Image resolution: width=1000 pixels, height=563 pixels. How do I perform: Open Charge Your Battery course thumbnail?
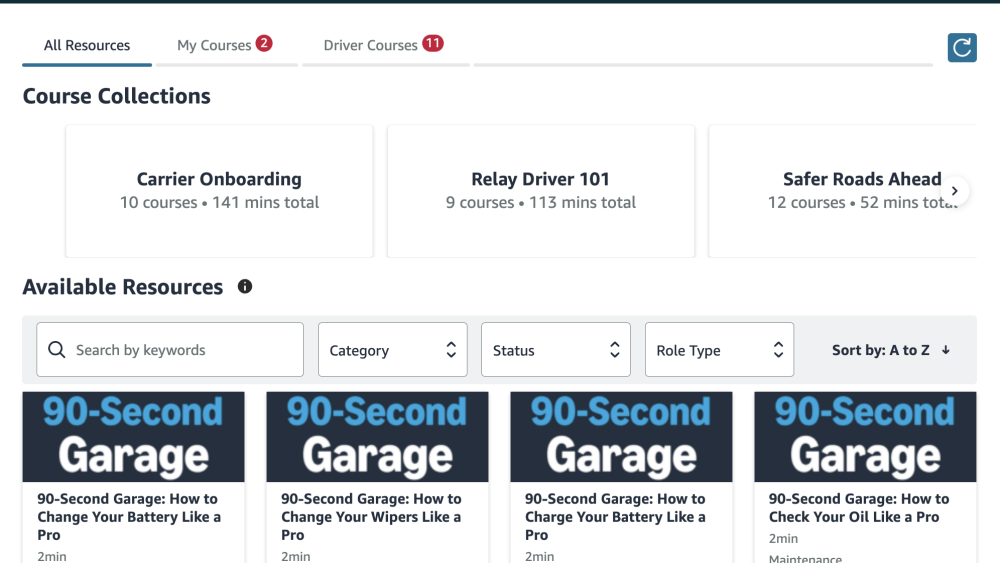point(621,437)
